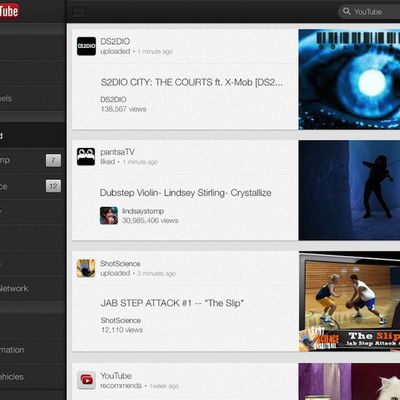Click the '3 minutes ago' timestamp
This screenshot has height=400, width=400.
(x=156, y=273)
